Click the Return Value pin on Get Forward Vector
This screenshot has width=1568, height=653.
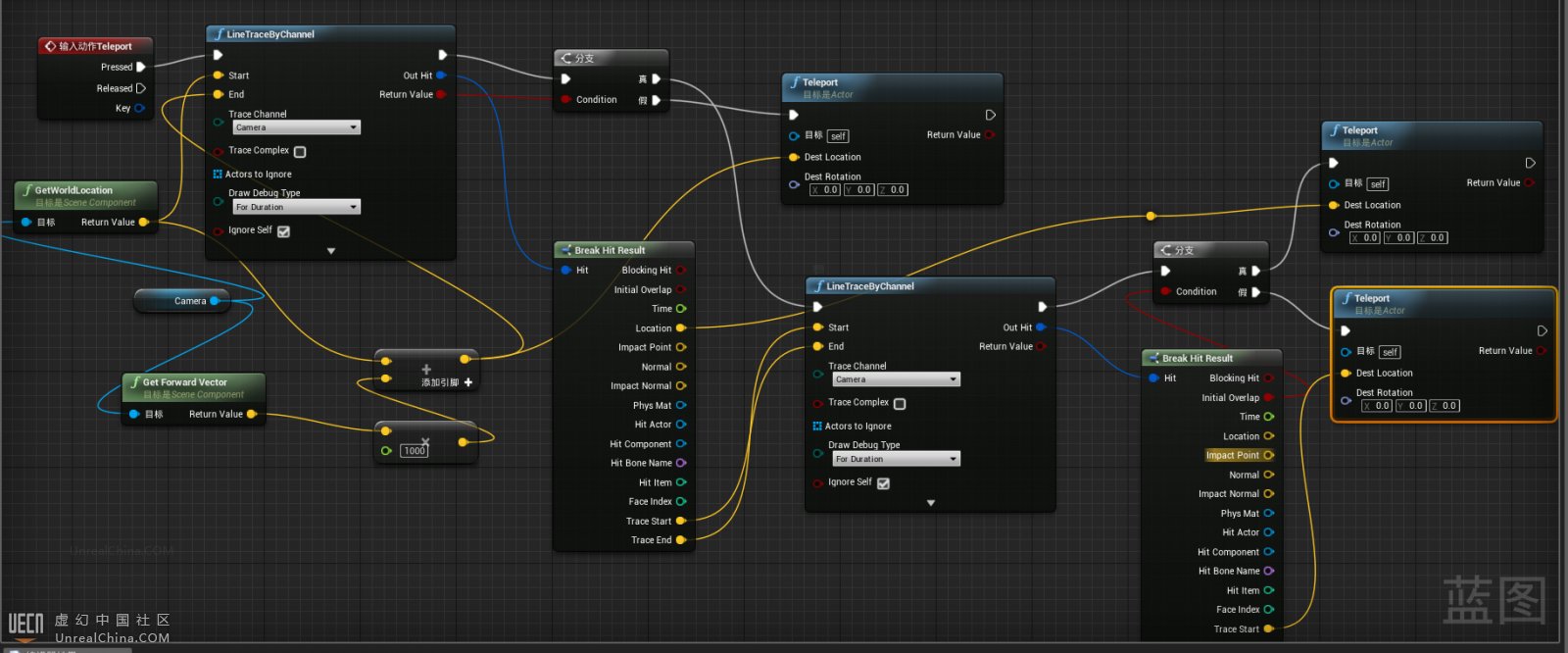(252, 414)
